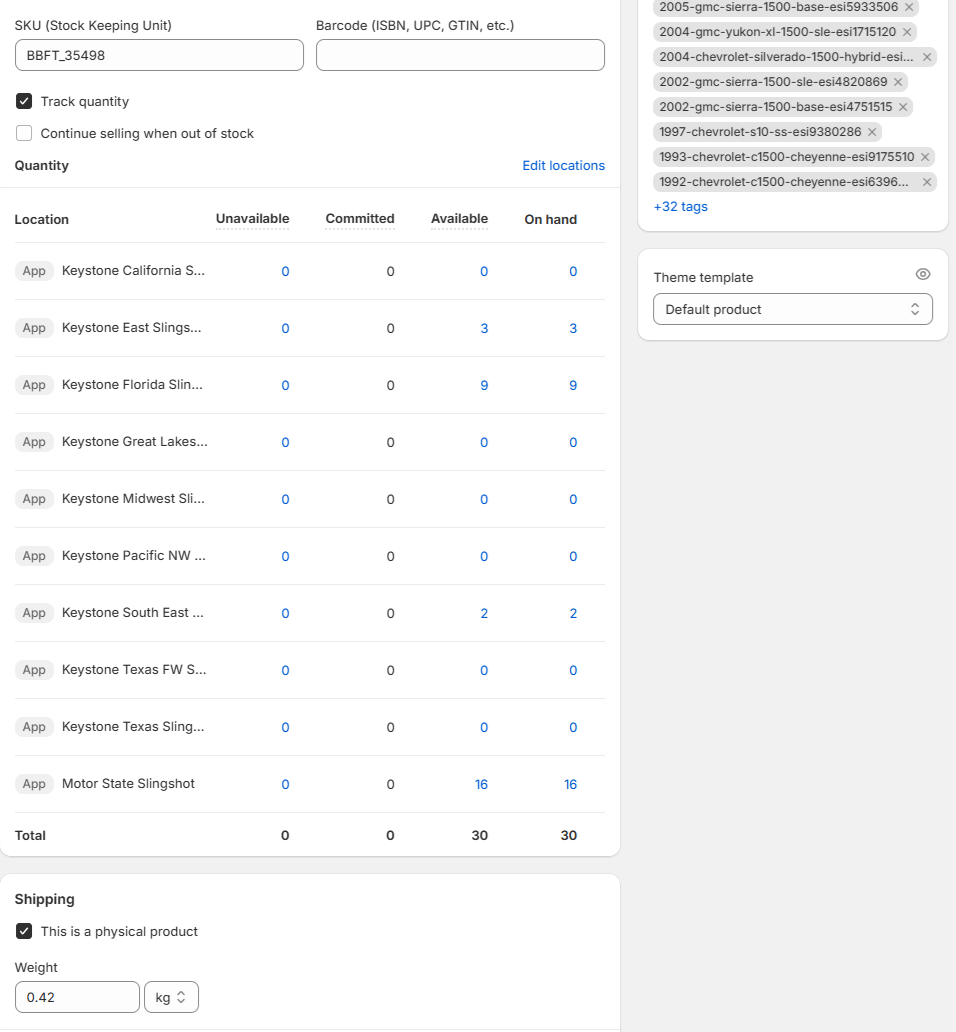Uncheck This is a physical product
This screenshot has width=956, height=1032.
click(x=24, y=931)
